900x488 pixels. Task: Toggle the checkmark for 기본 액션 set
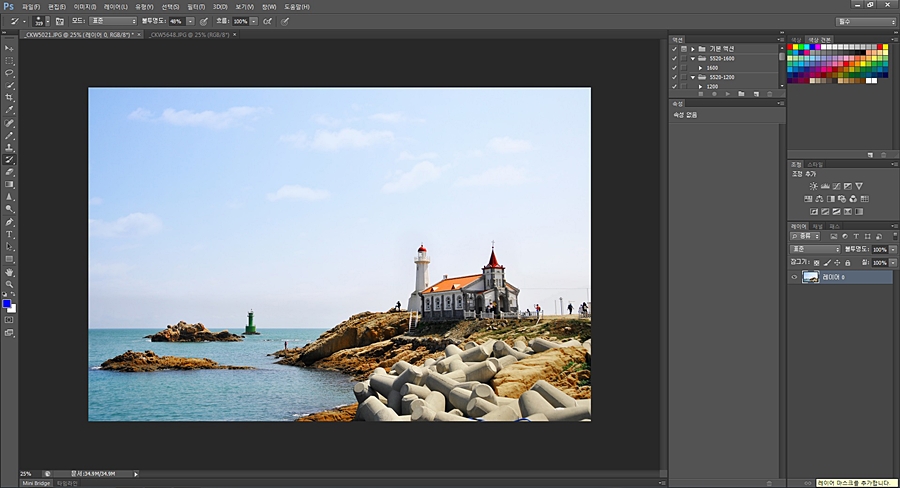(674, 48)
